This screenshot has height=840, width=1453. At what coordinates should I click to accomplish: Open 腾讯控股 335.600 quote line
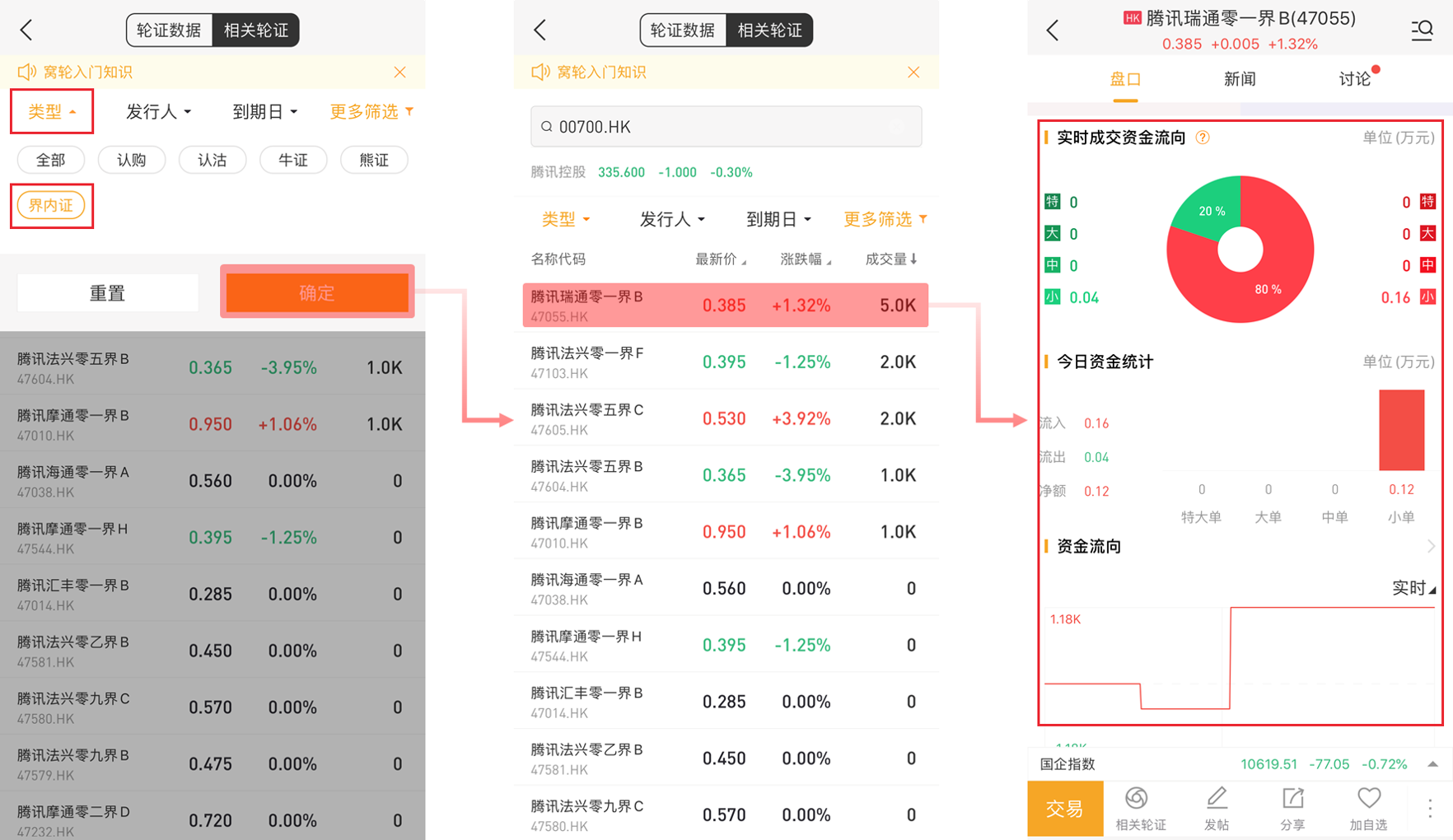click(x=642, y=172)
